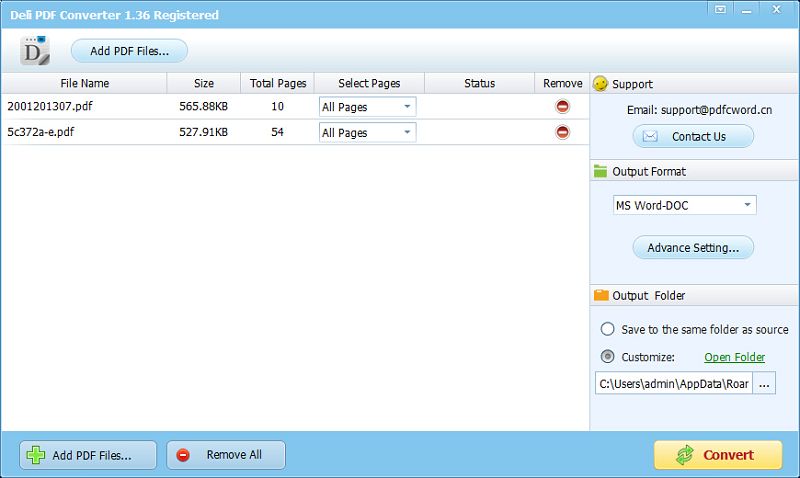The width and height of the screenshot is (800, 478).
Task: Select the 2001201307.pdf file row
Action: click(x=295, y=106)
